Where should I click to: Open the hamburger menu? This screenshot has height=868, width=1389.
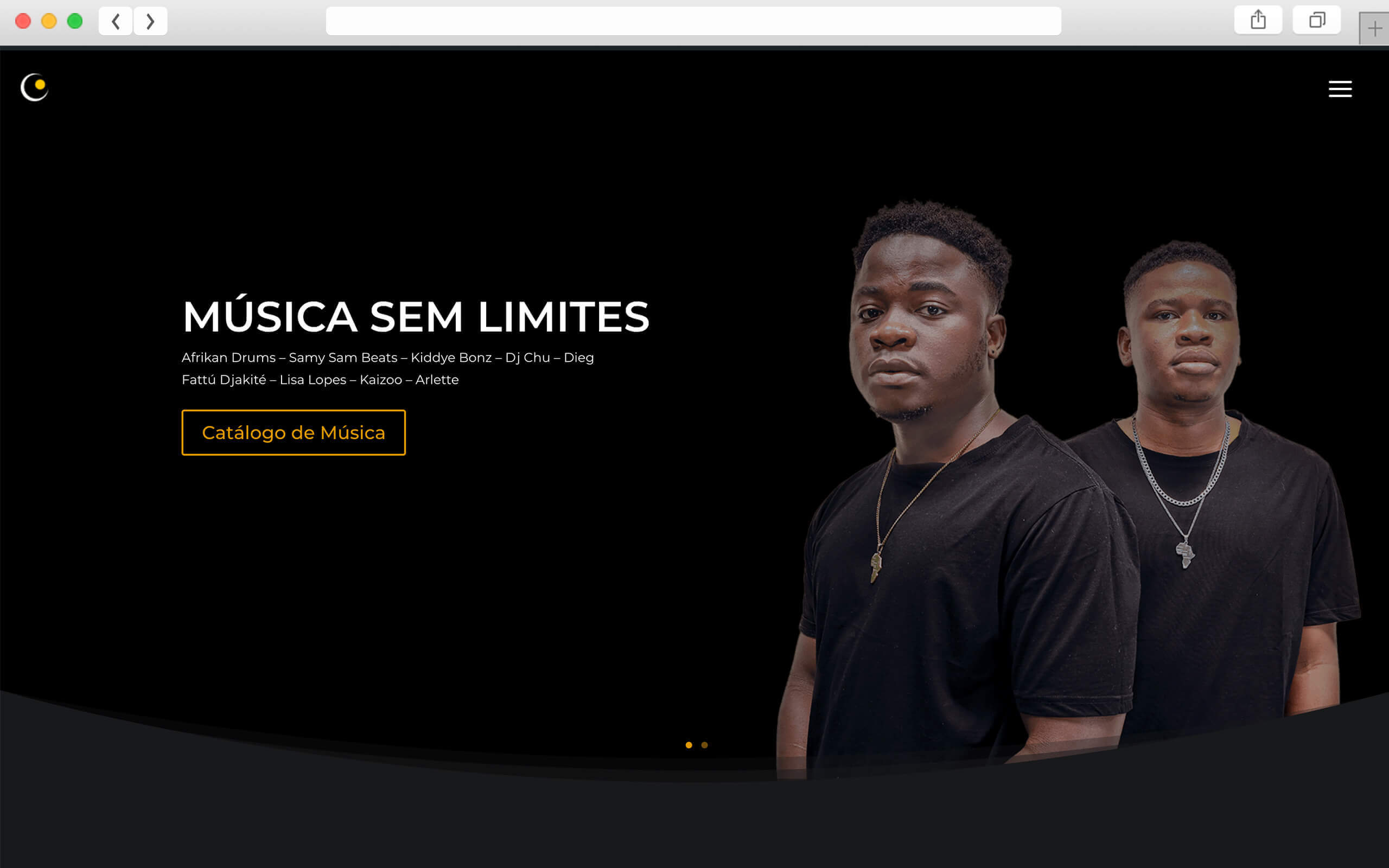pos(1340,89)
